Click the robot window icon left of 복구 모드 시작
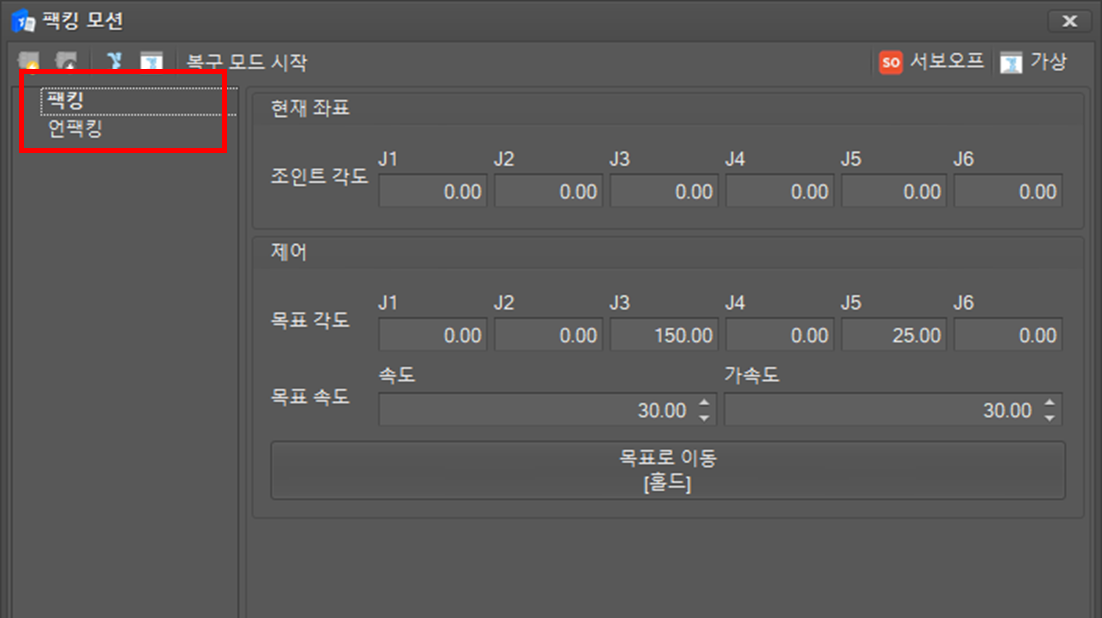This screenshot has width=1102, height=618. tap(151, 62)
